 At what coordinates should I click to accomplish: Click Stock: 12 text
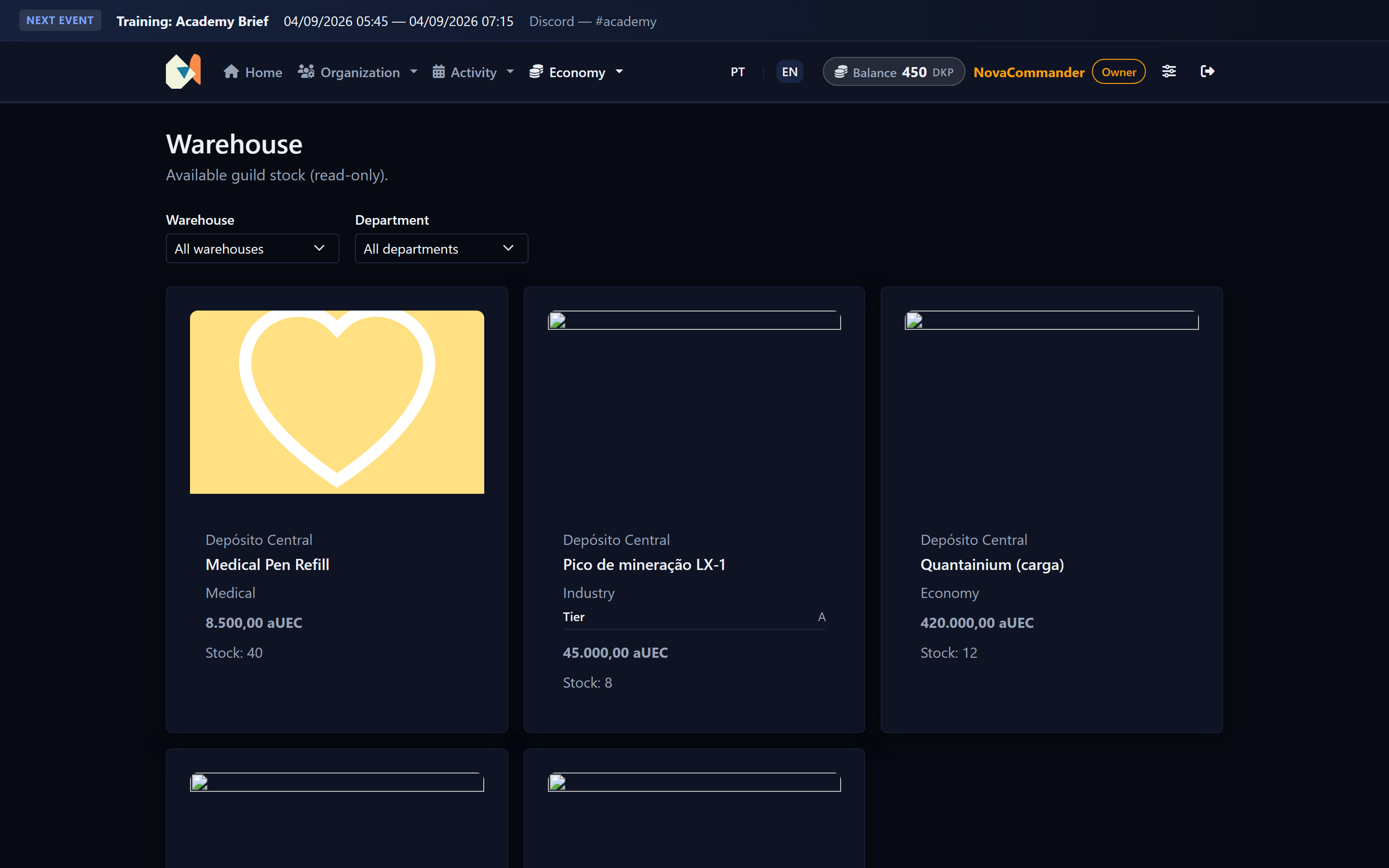(948, 653)
